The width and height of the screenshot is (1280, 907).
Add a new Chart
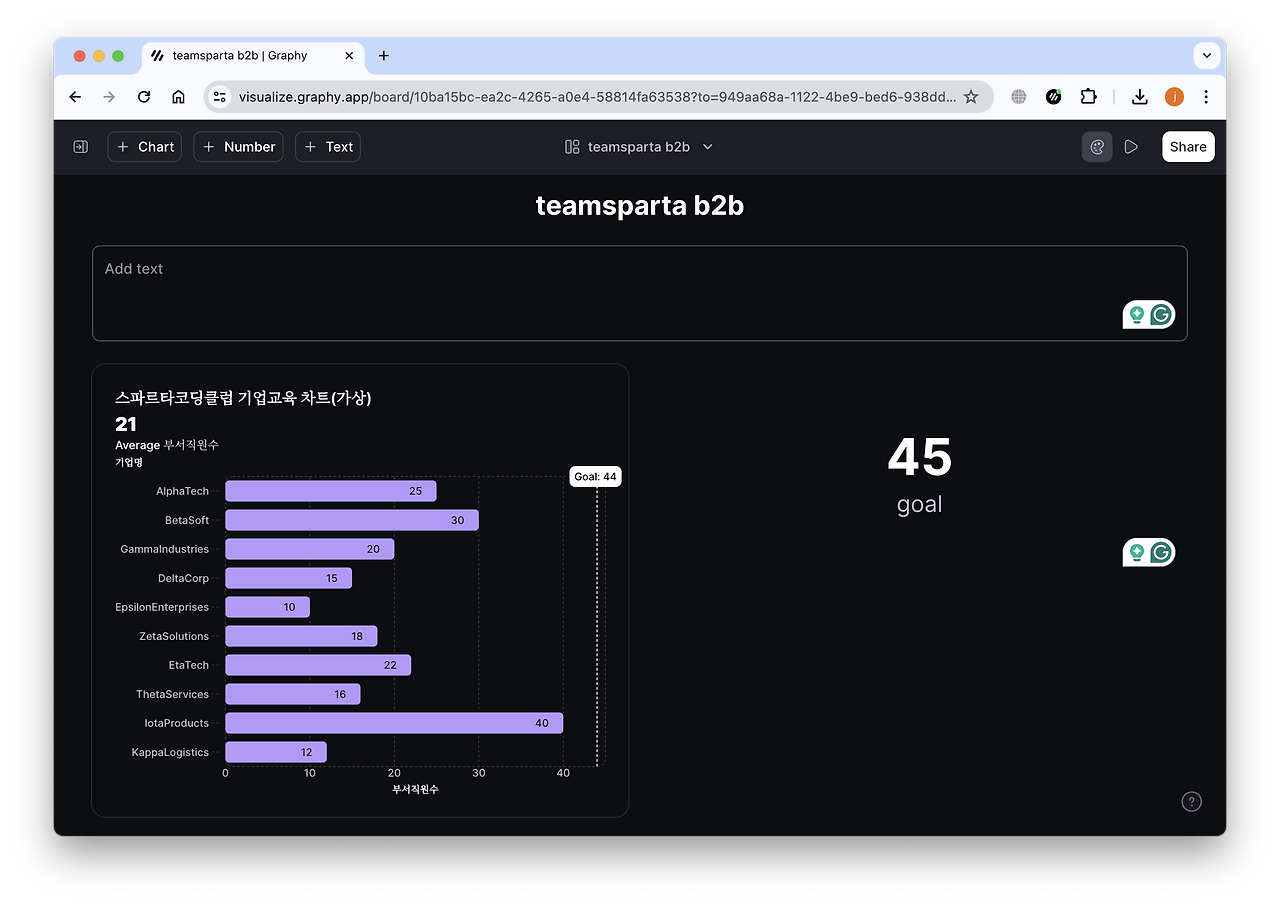click(145, 147)
